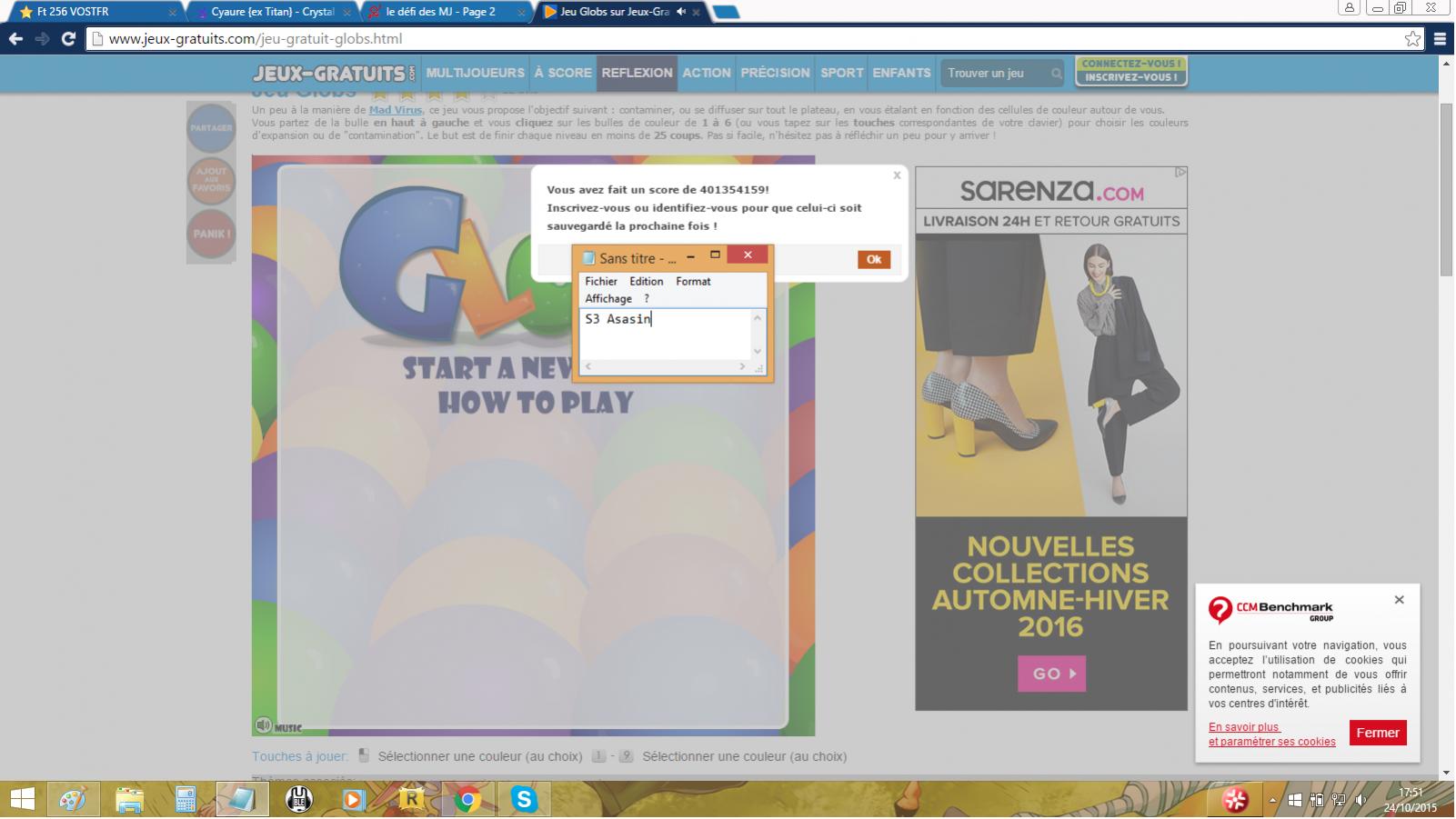Viewport: 1456px width, 819px height.
Task: Switch to the 'le défi des MJ' tab
Action: [440, 12]
